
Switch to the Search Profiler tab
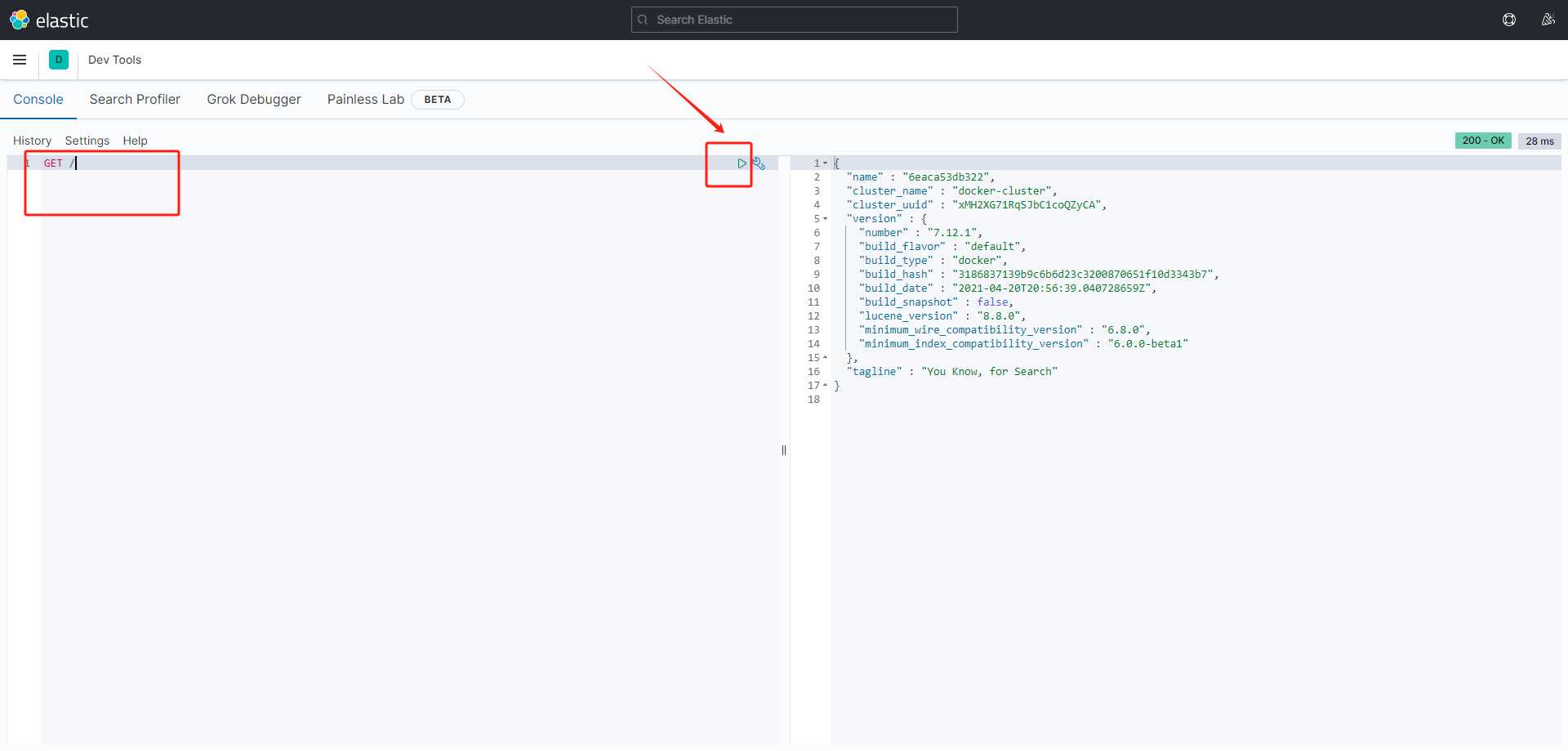pyautogui.click(x=135, y=99)
